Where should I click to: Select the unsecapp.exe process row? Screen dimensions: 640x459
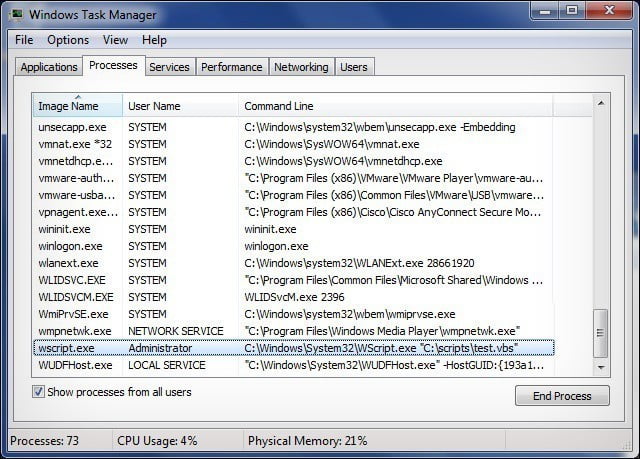(x=293, y=127)
